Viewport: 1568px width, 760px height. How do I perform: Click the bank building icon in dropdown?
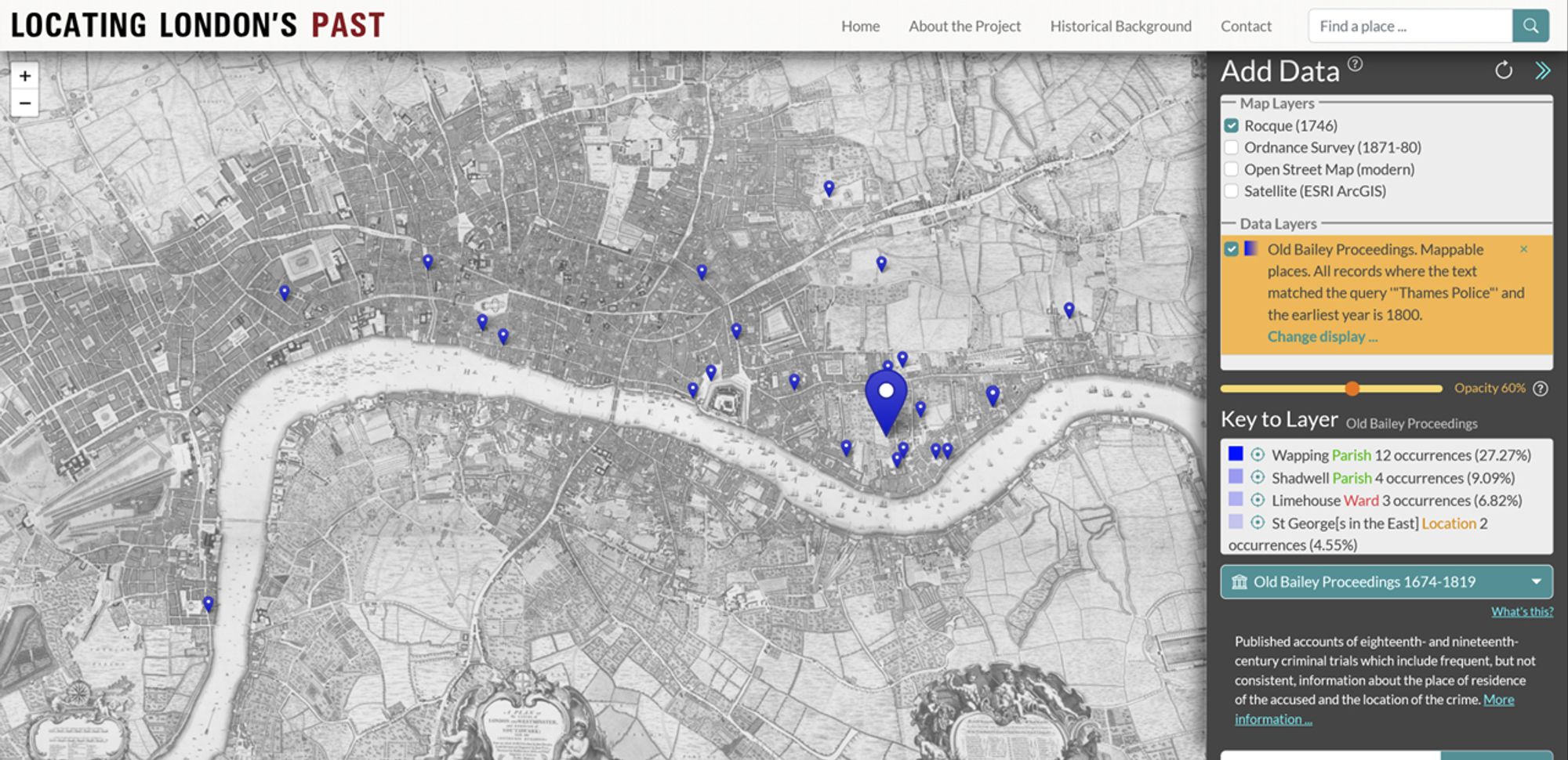click(1240, 582)
